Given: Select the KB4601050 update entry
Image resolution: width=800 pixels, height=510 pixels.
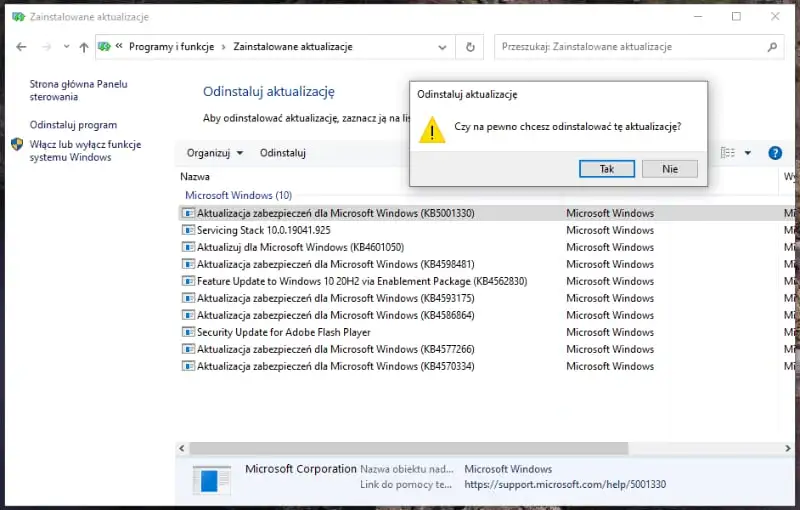Looking at the screenshot, I should coord(300,247).
